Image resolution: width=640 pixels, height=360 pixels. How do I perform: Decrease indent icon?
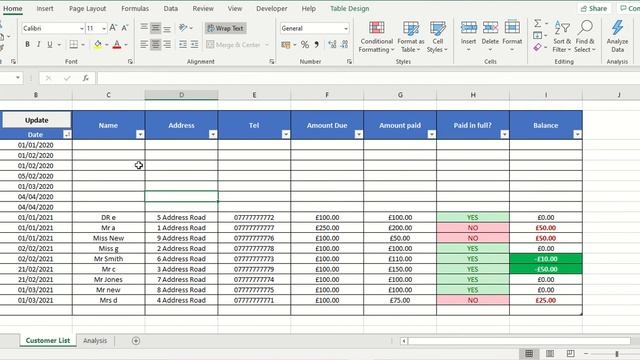tap(183, 44)
